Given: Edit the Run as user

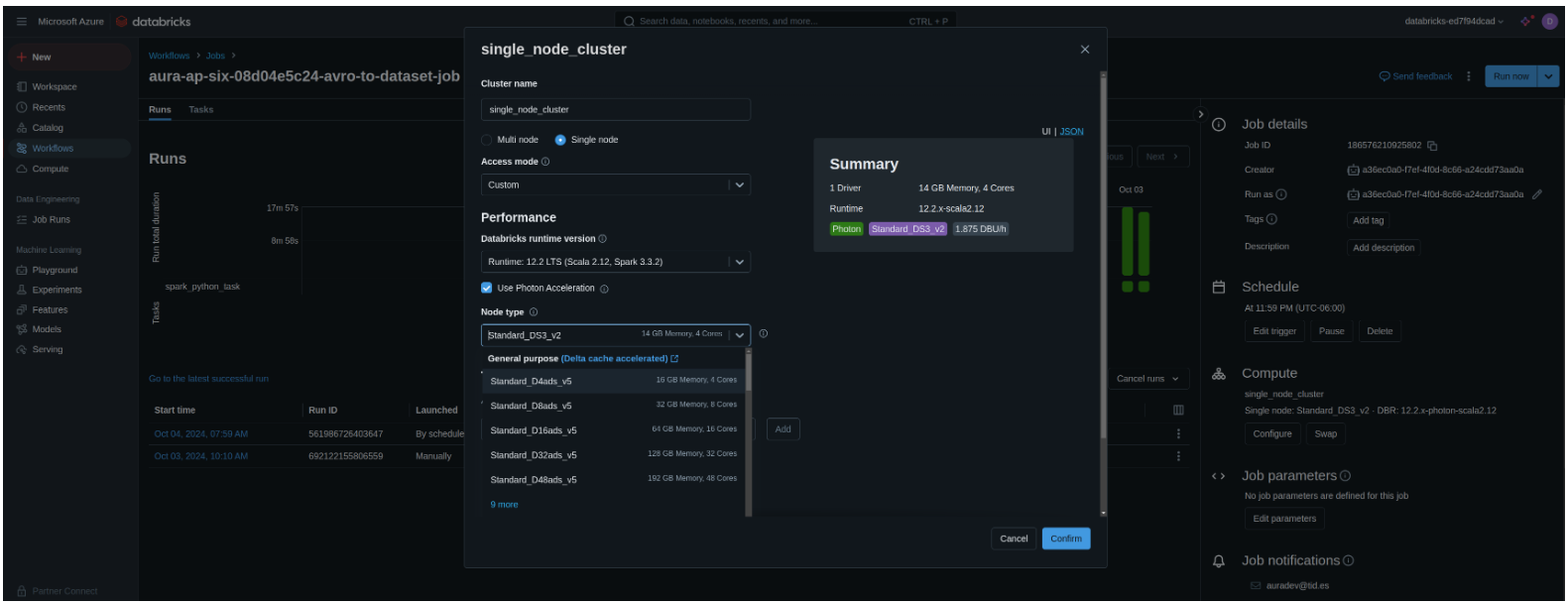Looking at the screenshot, I should tap(1537, 194).
